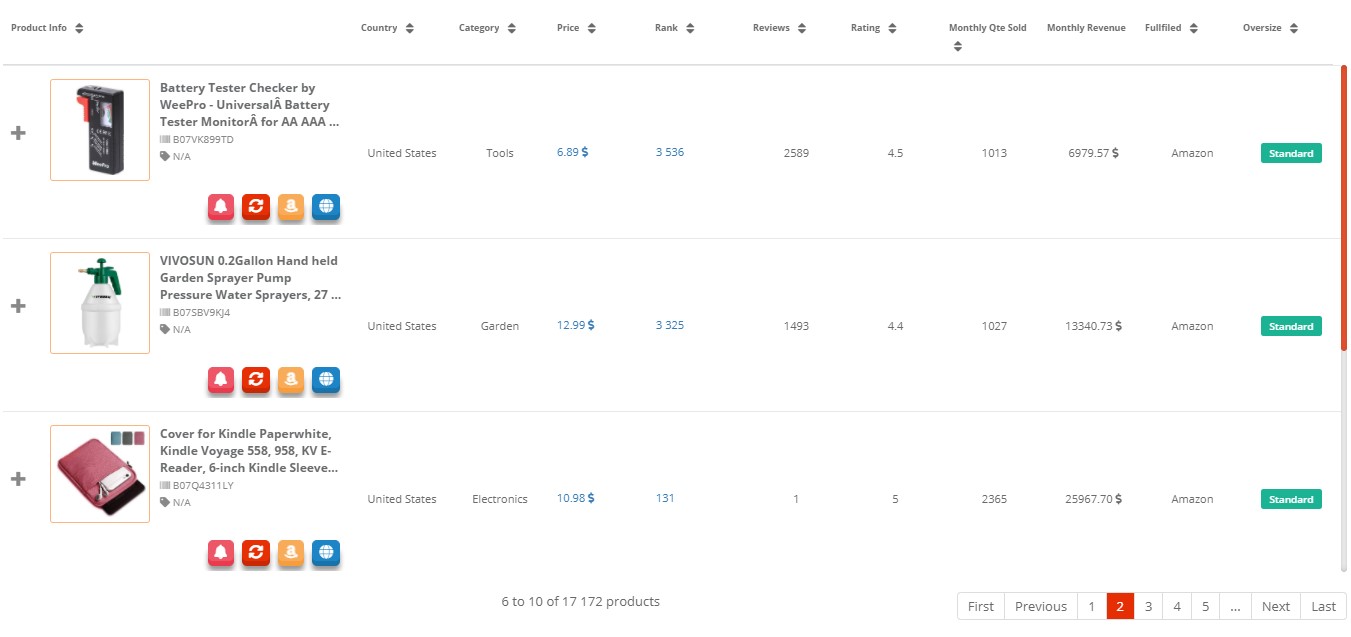Click the Standard badge on VIVOSUN row
Viewport: 1351px width, 637px height.
[1290, 326]
